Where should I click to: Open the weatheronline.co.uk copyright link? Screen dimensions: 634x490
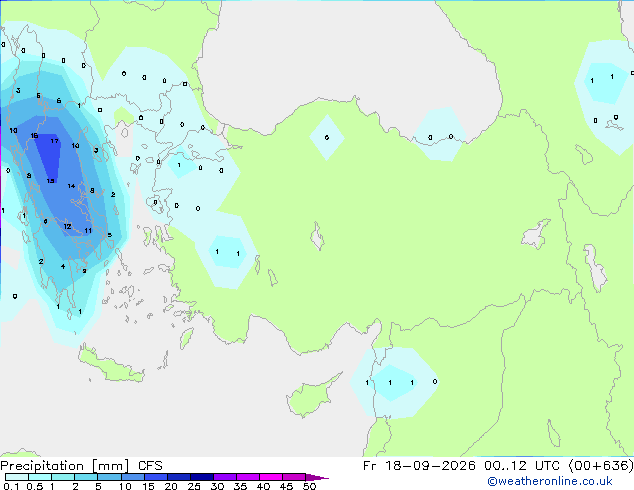click(550, 481)
